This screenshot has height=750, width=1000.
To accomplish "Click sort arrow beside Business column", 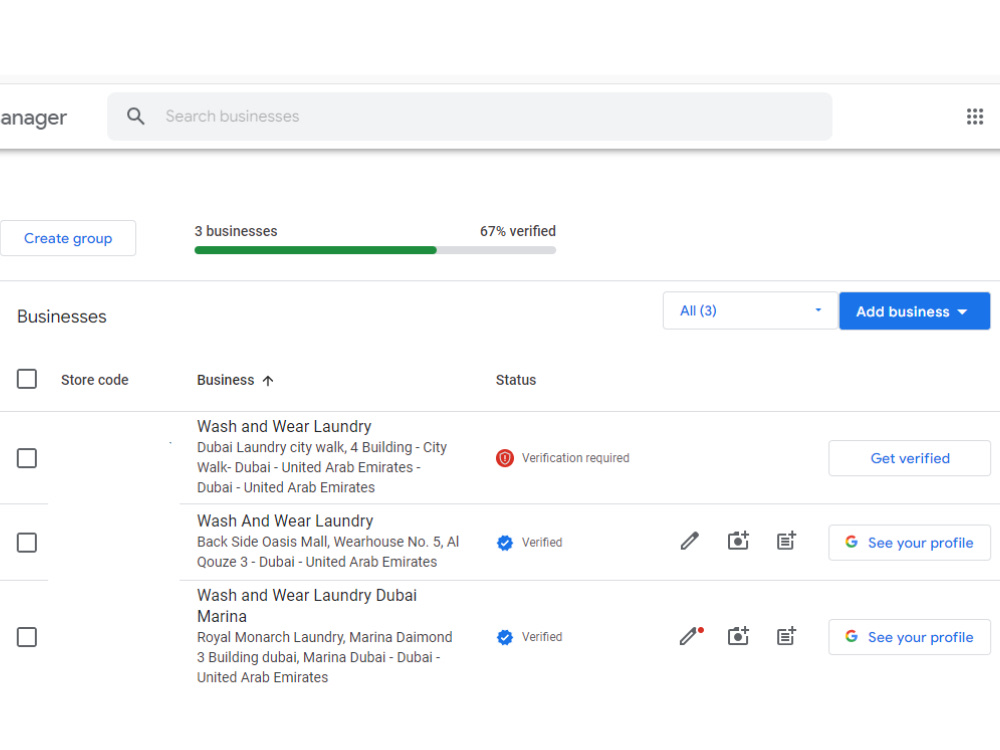I will click(x=268, y=381).
